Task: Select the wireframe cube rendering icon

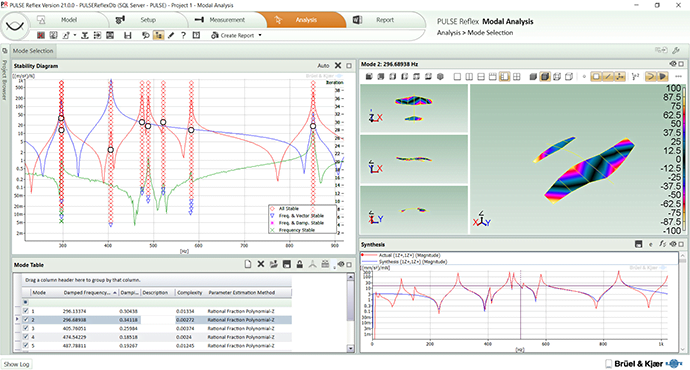Action: pos(557,77)
